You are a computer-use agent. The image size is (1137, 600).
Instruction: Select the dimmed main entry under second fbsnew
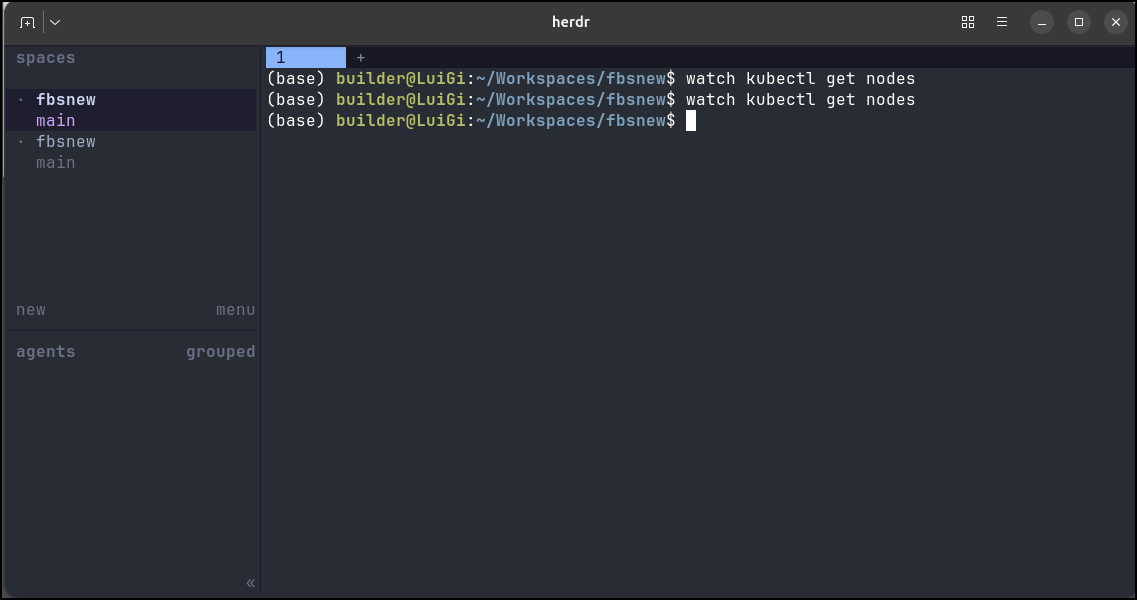point(56,163)
